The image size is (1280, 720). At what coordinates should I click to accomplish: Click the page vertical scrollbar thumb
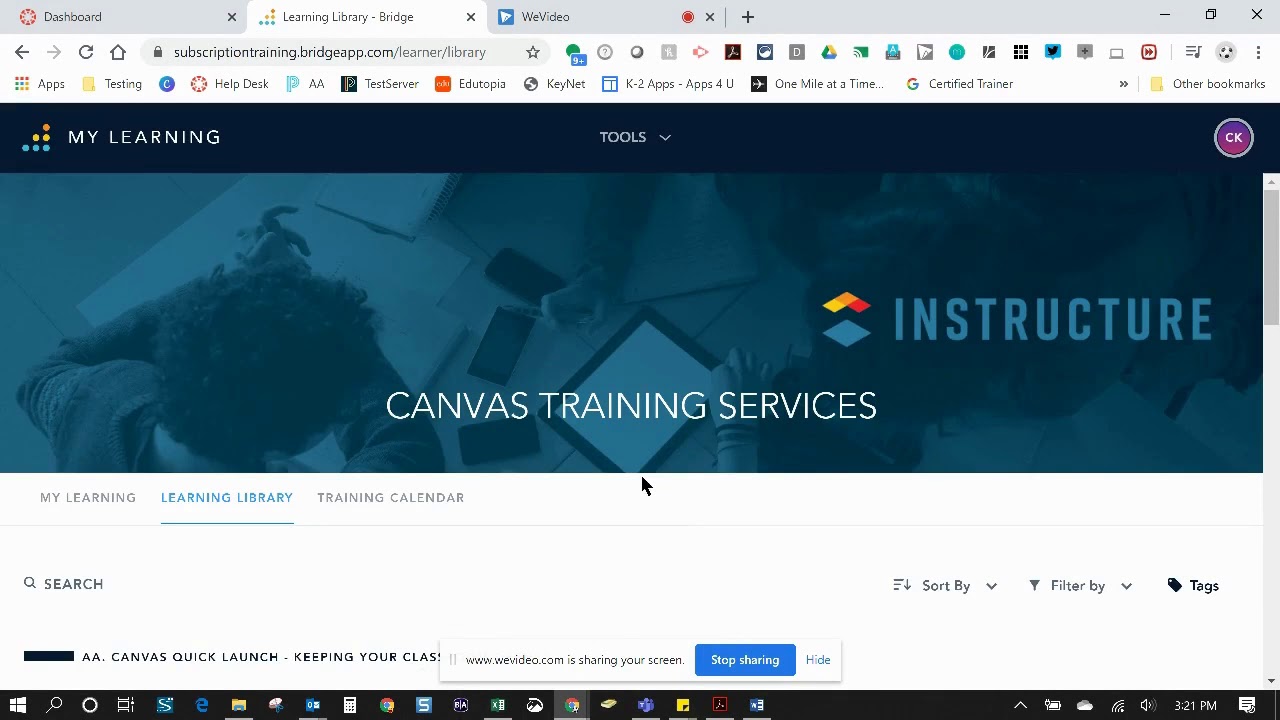point(1271,255)
